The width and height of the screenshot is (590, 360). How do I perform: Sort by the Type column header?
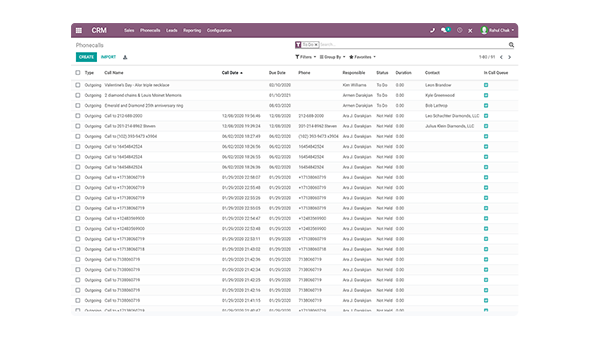coord(89,73)
